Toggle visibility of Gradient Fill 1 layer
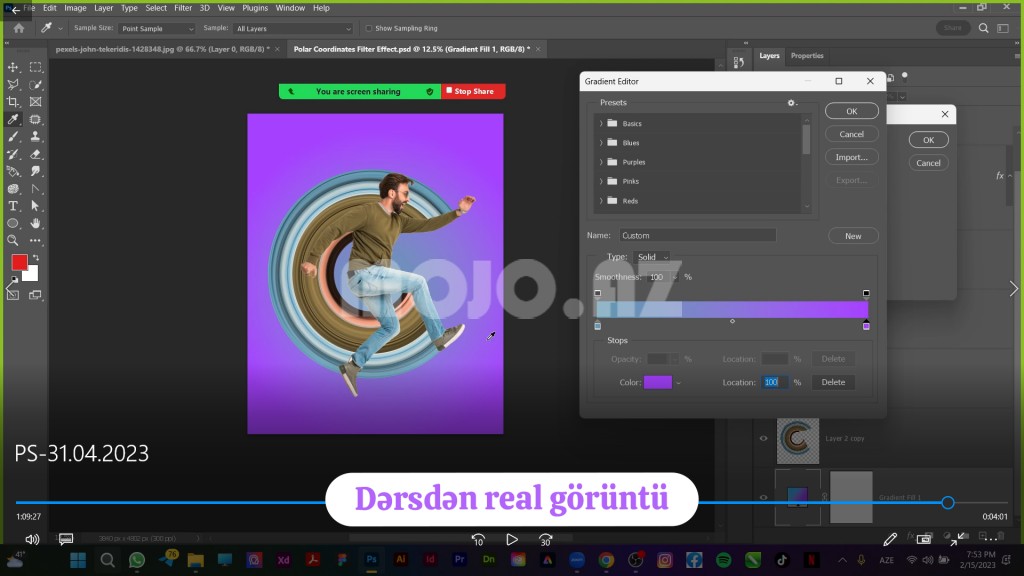Image resolution: width=1024 pixels, height=576 pixels. coord(763,497)
